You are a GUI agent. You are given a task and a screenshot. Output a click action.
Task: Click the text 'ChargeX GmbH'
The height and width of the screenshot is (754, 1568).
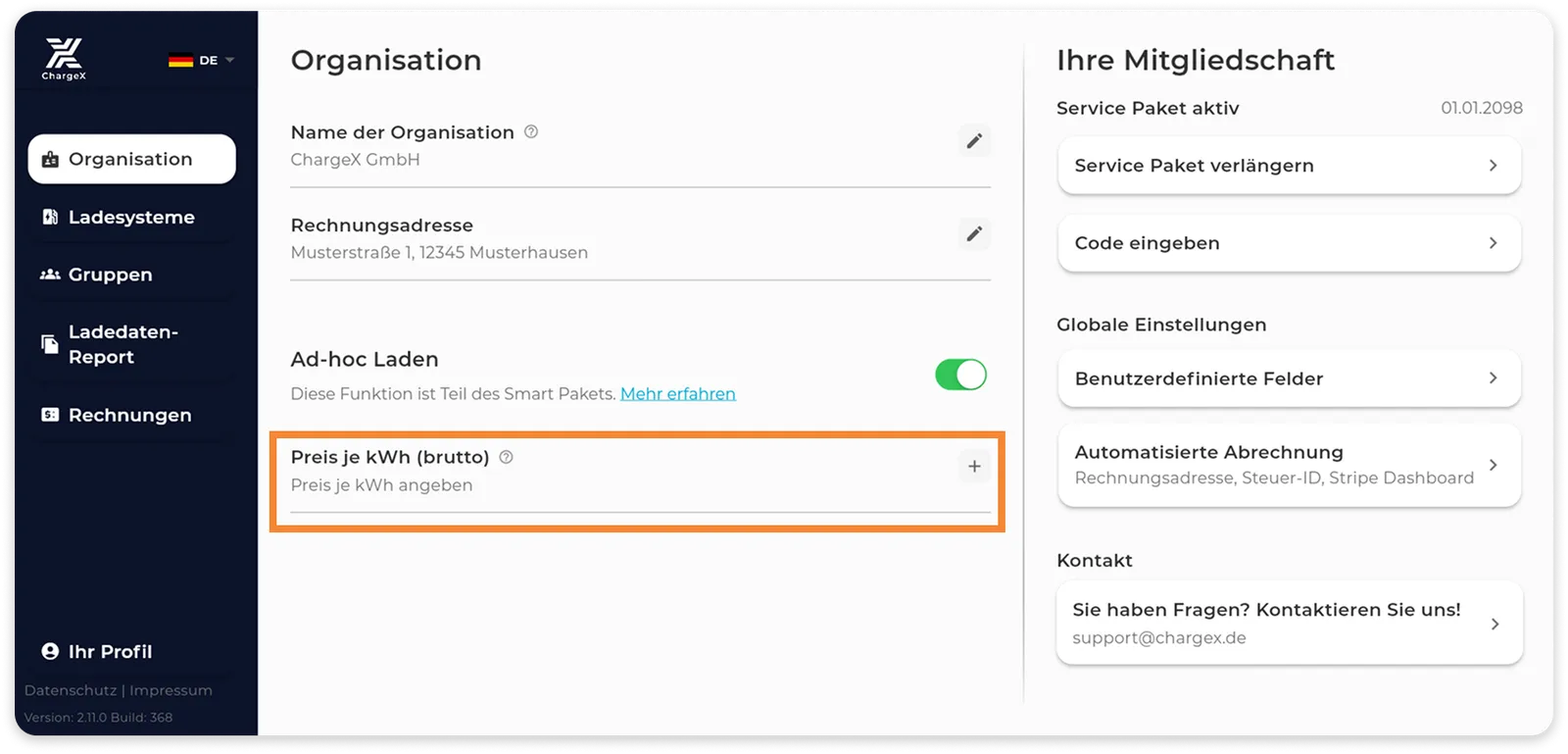coord(355,160)
